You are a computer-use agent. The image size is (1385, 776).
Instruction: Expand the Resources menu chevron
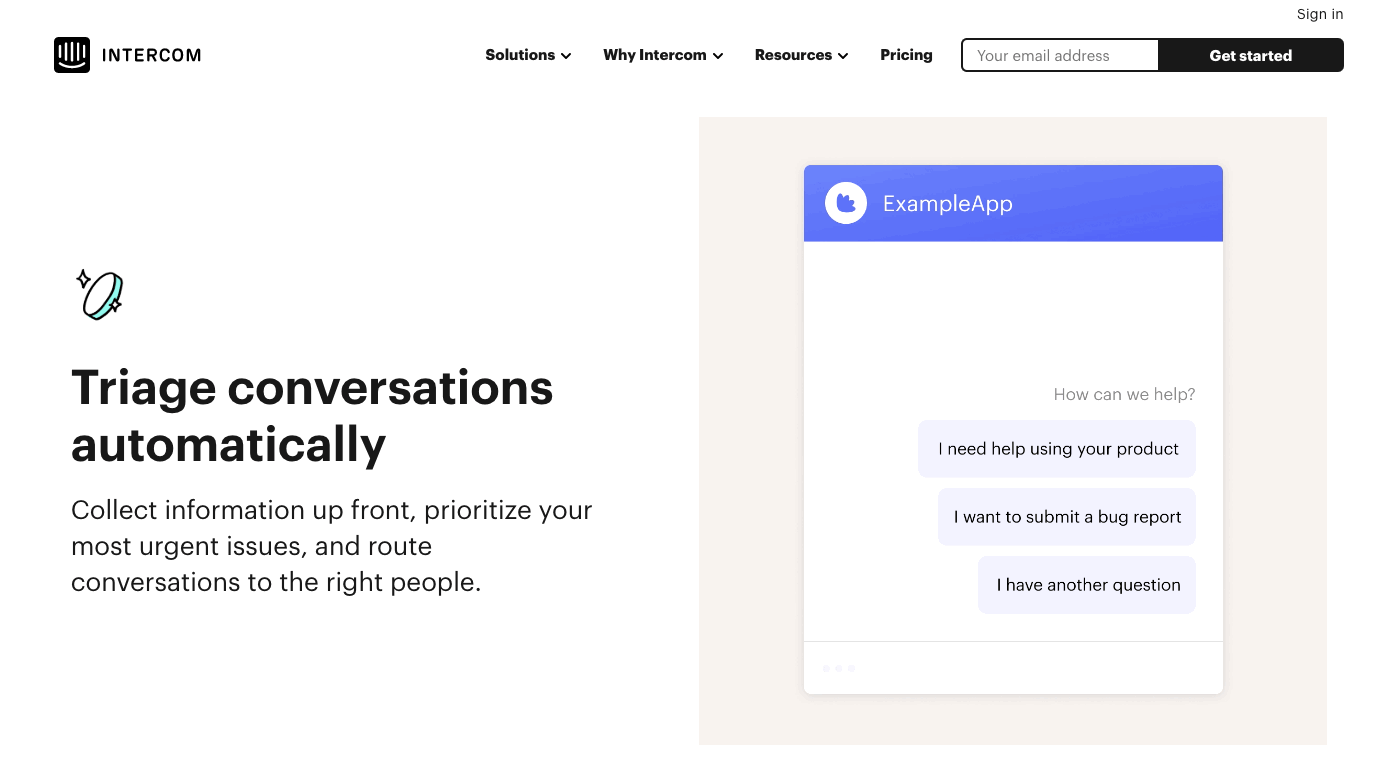click(x=843, y=56)
